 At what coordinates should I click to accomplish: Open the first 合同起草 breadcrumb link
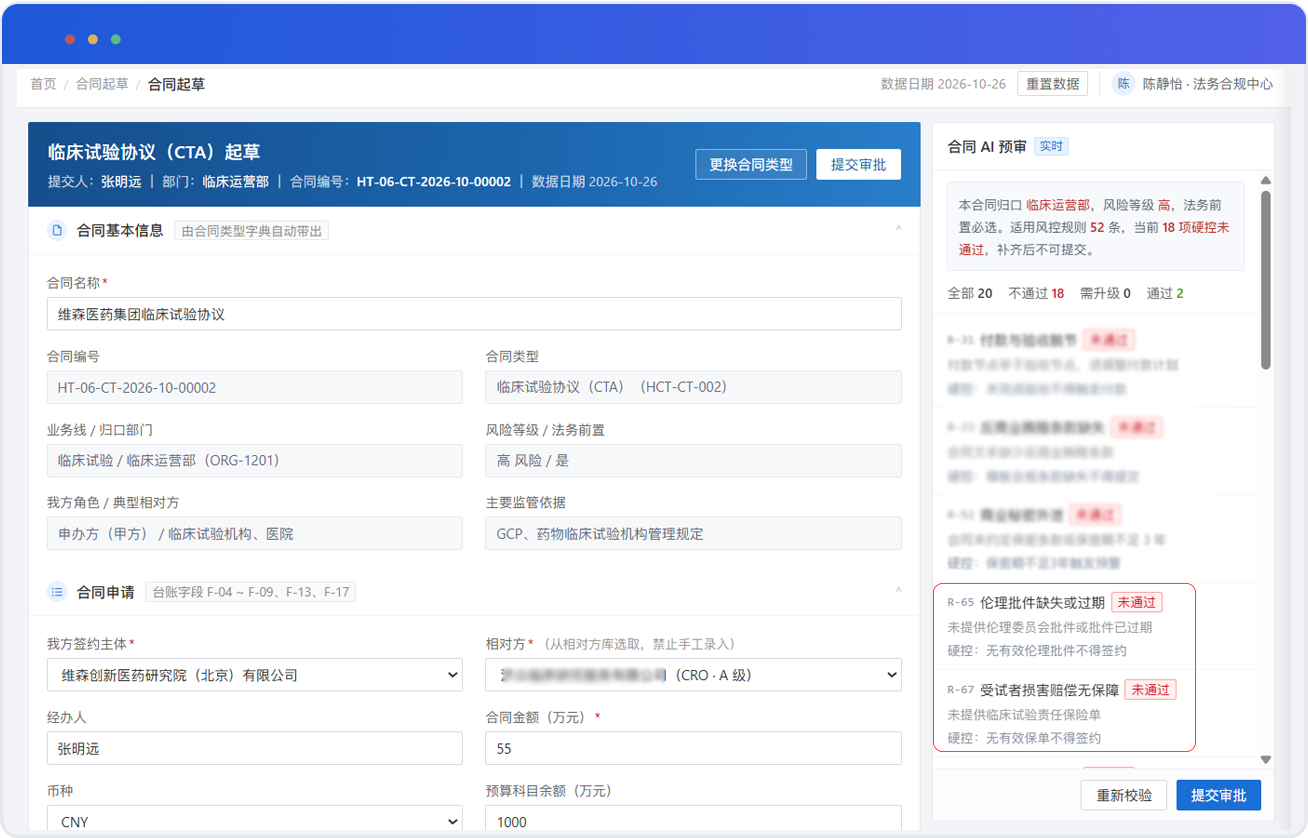point(102,84)
